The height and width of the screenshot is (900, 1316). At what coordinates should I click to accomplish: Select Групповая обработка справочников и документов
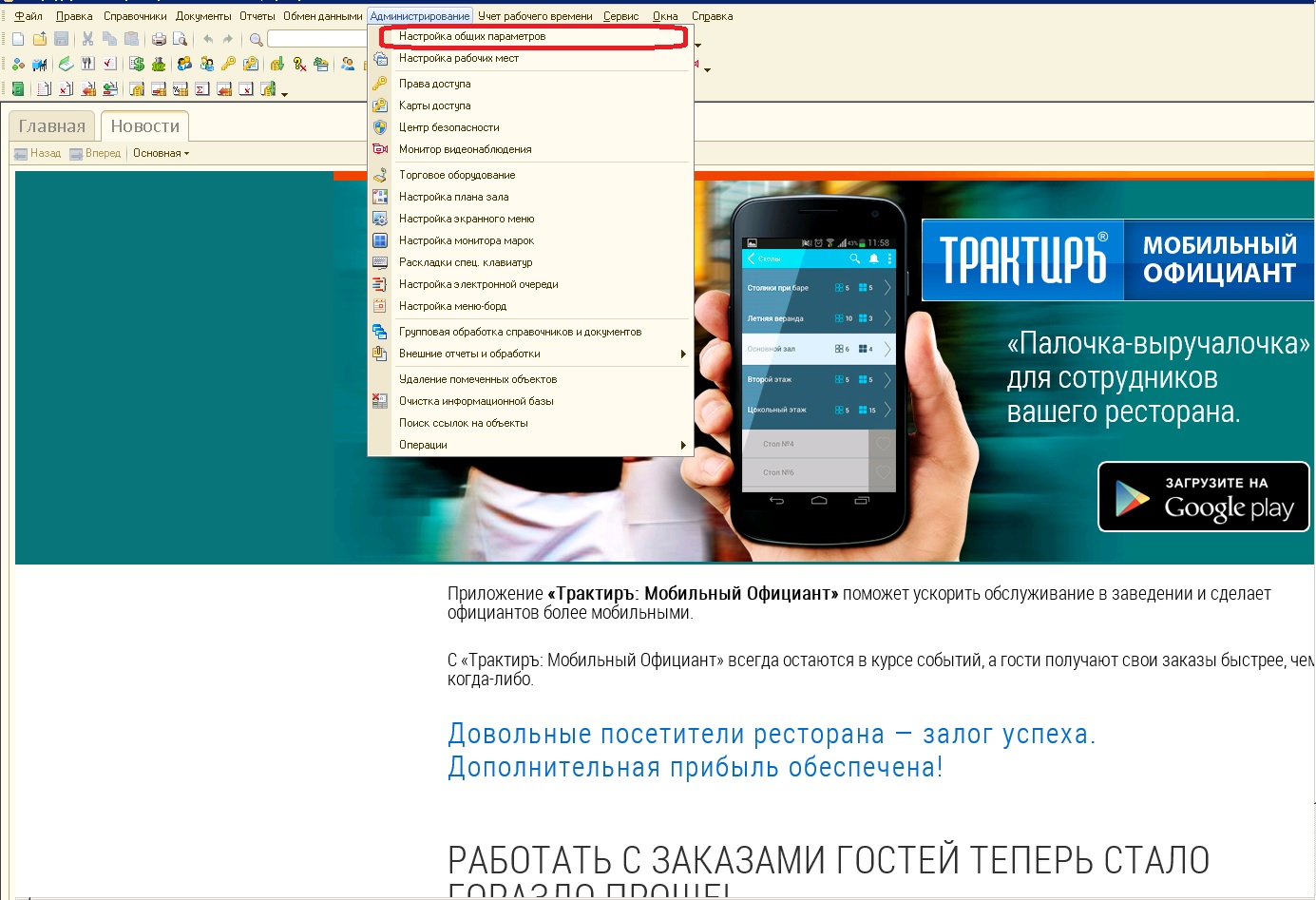pos(530,332)
